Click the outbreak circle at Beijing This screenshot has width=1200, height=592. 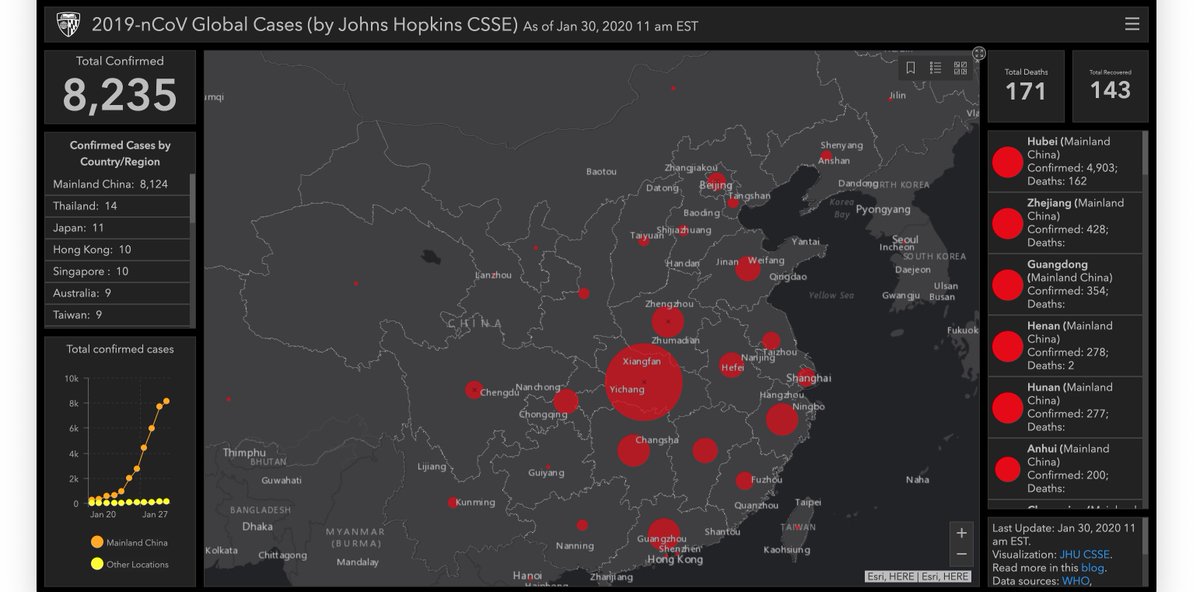point(716,181)
